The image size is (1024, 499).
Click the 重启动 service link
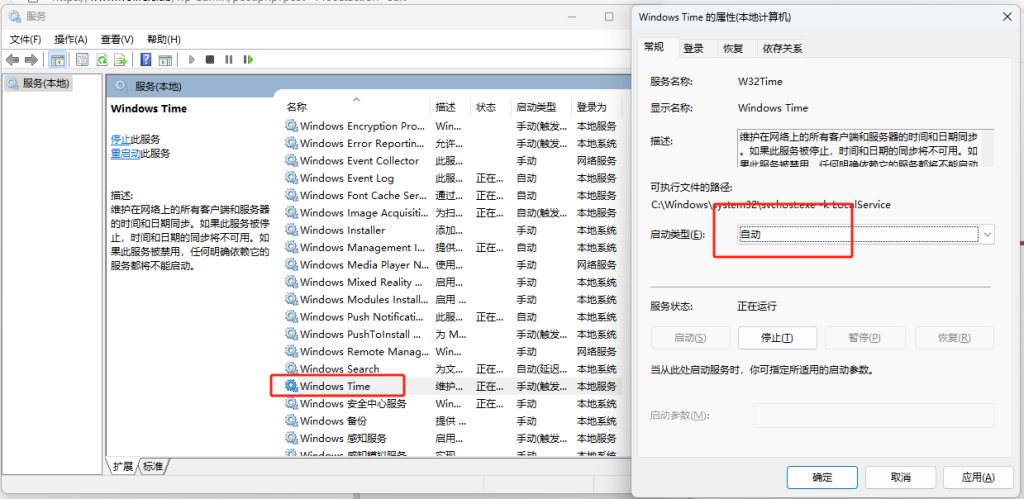tap(125, 154)
